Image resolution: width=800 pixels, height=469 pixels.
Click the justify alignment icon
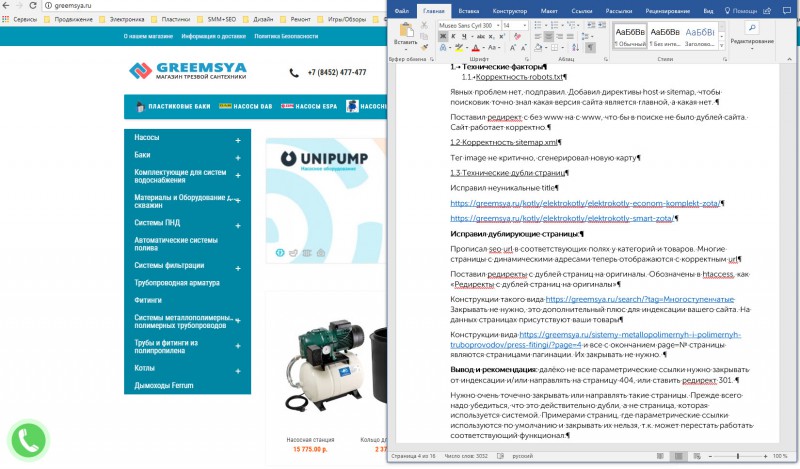[x=570, y=37]
